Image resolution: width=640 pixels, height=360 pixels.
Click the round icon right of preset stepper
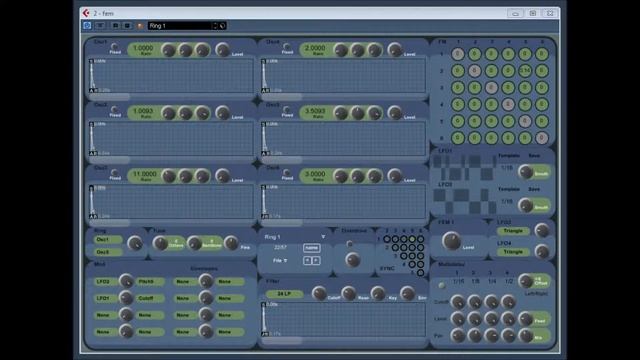tap(222, 26)
